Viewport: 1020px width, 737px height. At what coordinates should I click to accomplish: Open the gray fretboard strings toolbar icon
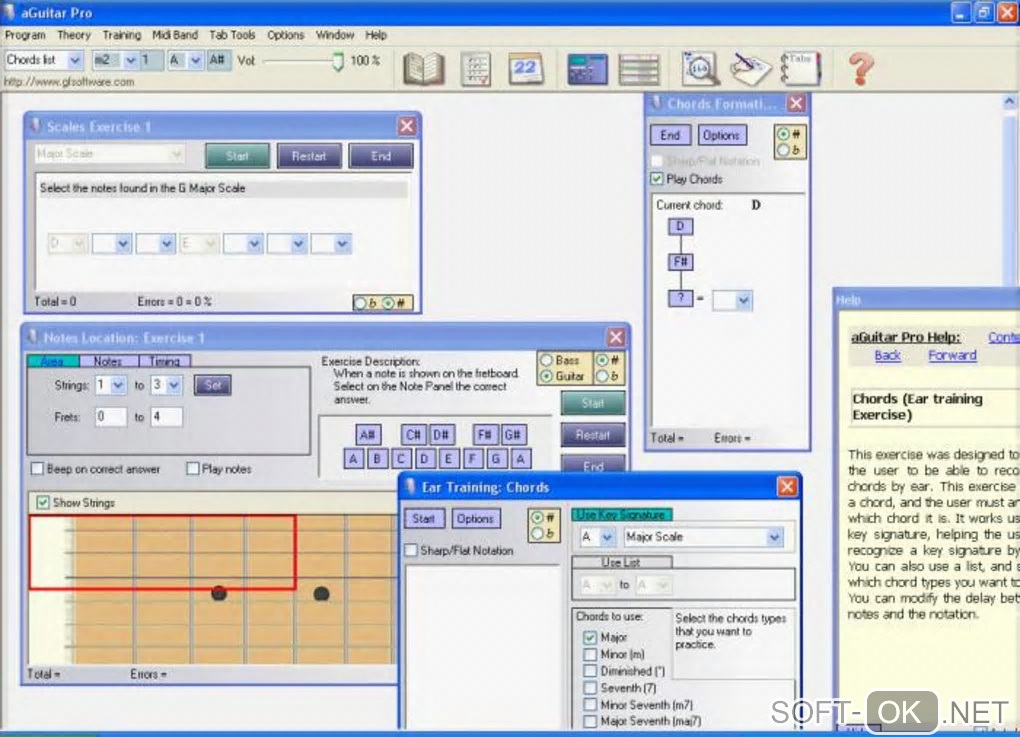[x=639, y=70]
